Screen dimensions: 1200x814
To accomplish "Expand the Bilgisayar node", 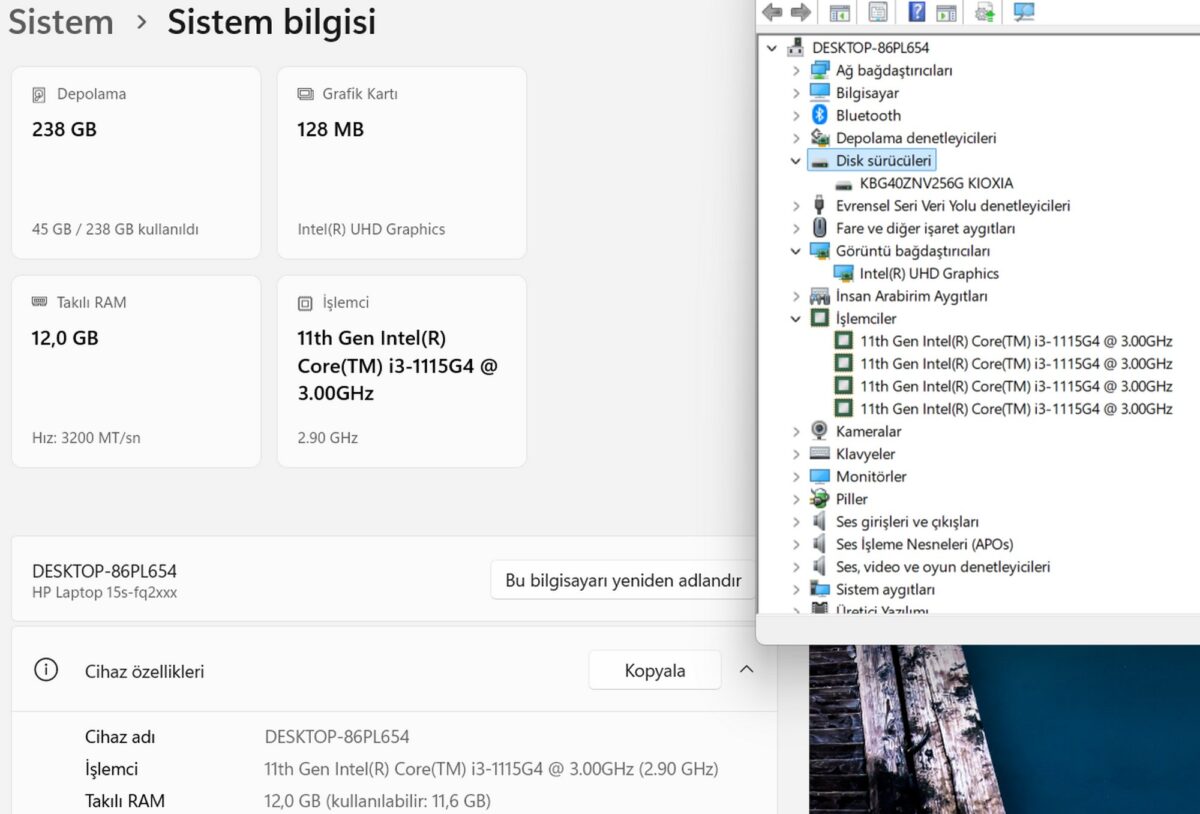I will point(796,93).
